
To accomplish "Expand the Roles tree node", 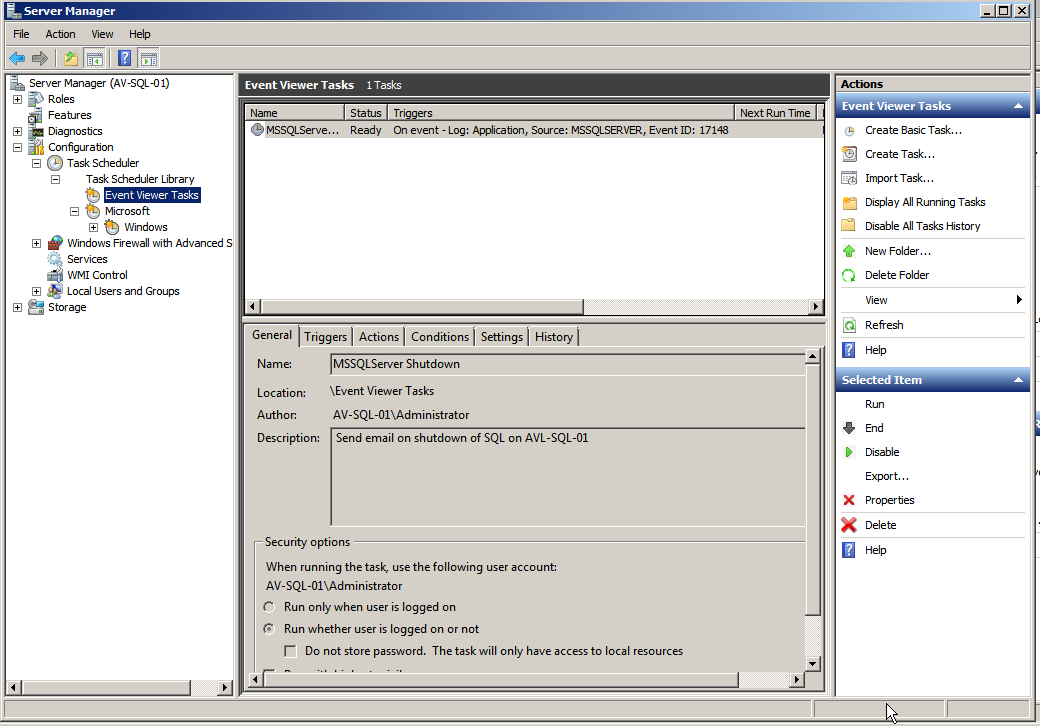I will 17,99.
